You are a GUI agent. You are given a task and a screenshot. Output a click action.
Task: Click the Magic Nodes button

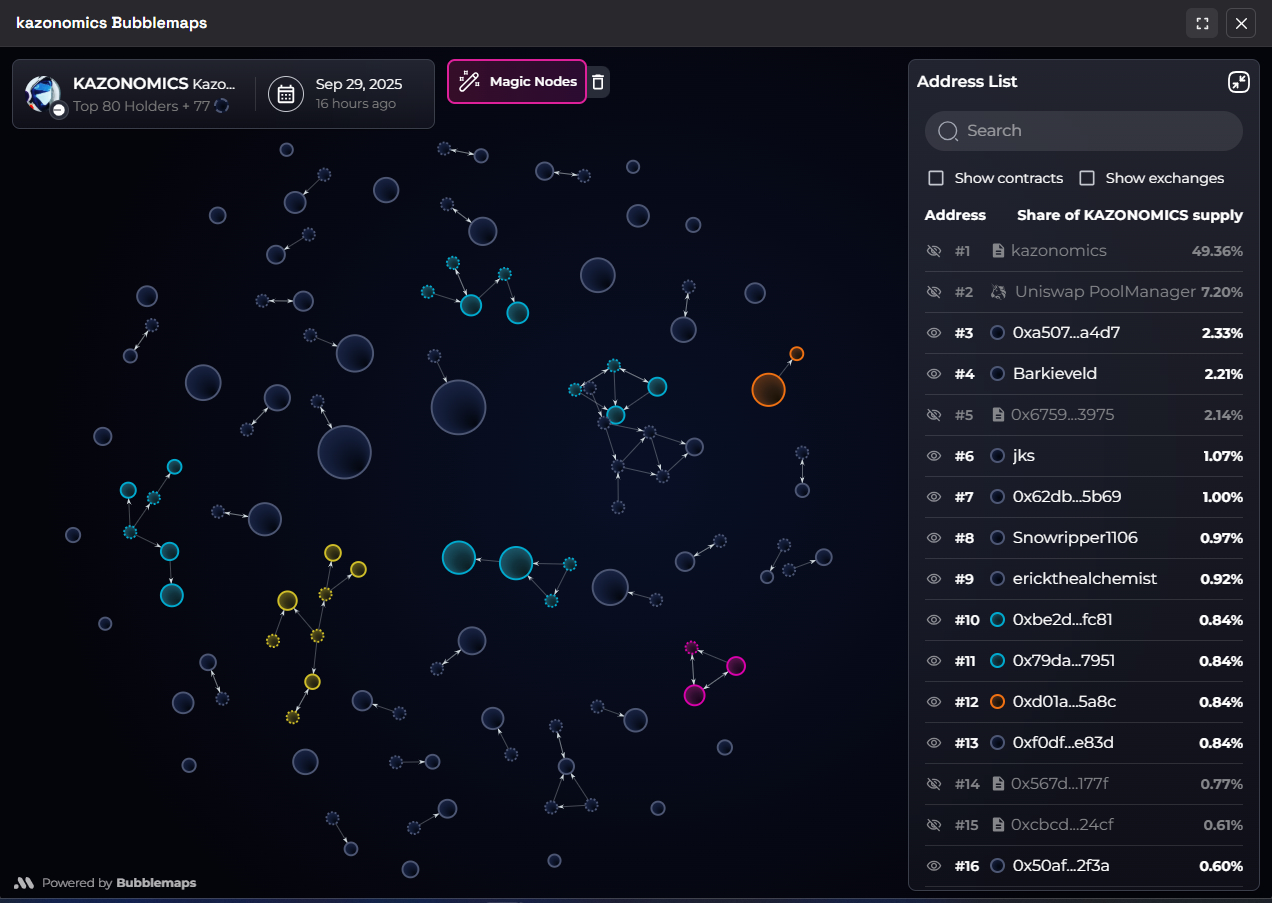(x=517, y=81)
